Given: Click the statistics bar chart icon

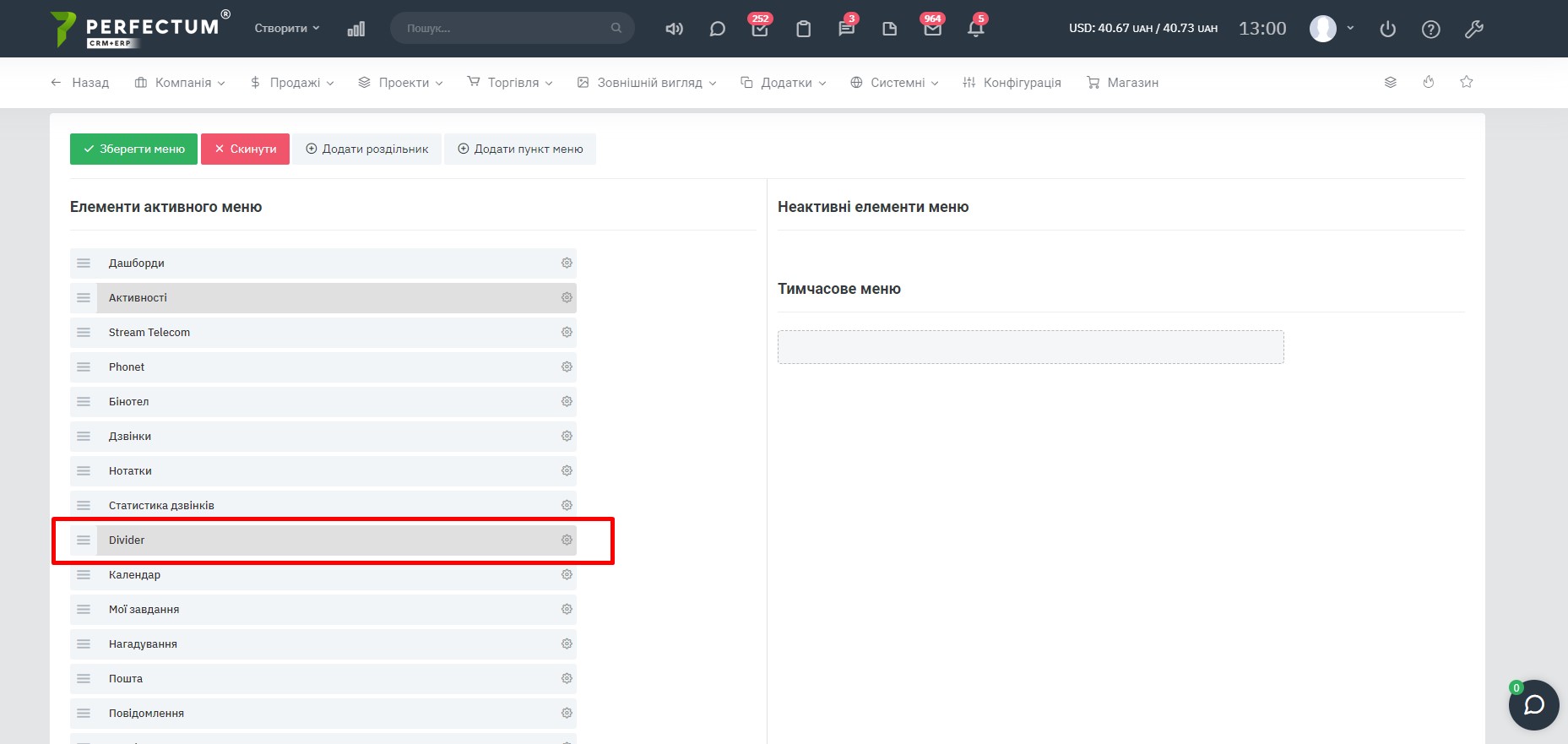Looking at the screenshot, I should (356, 29).
